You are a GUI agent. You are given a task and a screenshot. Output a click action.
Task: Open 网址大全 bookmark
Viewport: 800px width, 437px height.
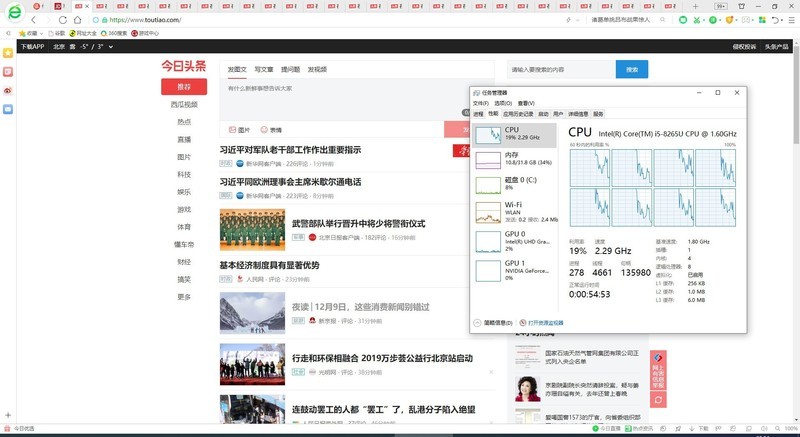point(83,33)
